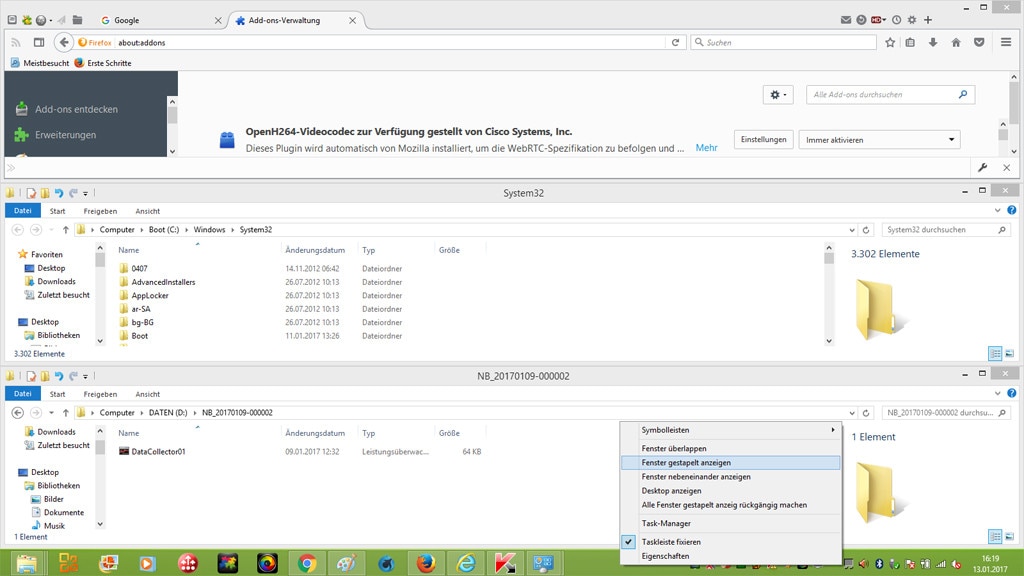This screenshot has width=1024, height=576.
Task: Choose Desktop anzeigen menu entry
Action: (x=731, y=490)
